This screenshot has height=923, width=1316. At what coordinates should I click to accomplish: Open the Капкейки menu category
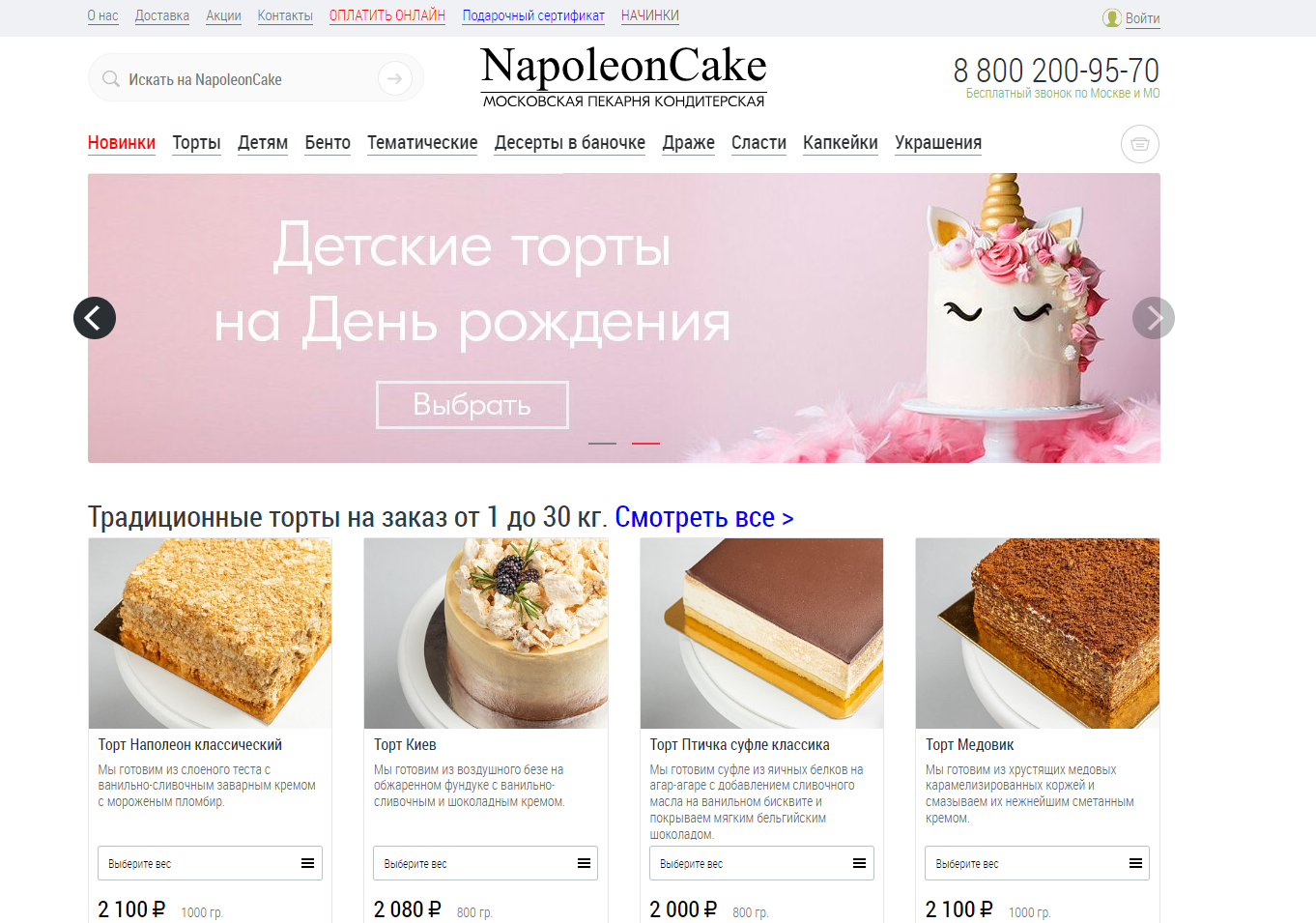(x=841, y=143)
